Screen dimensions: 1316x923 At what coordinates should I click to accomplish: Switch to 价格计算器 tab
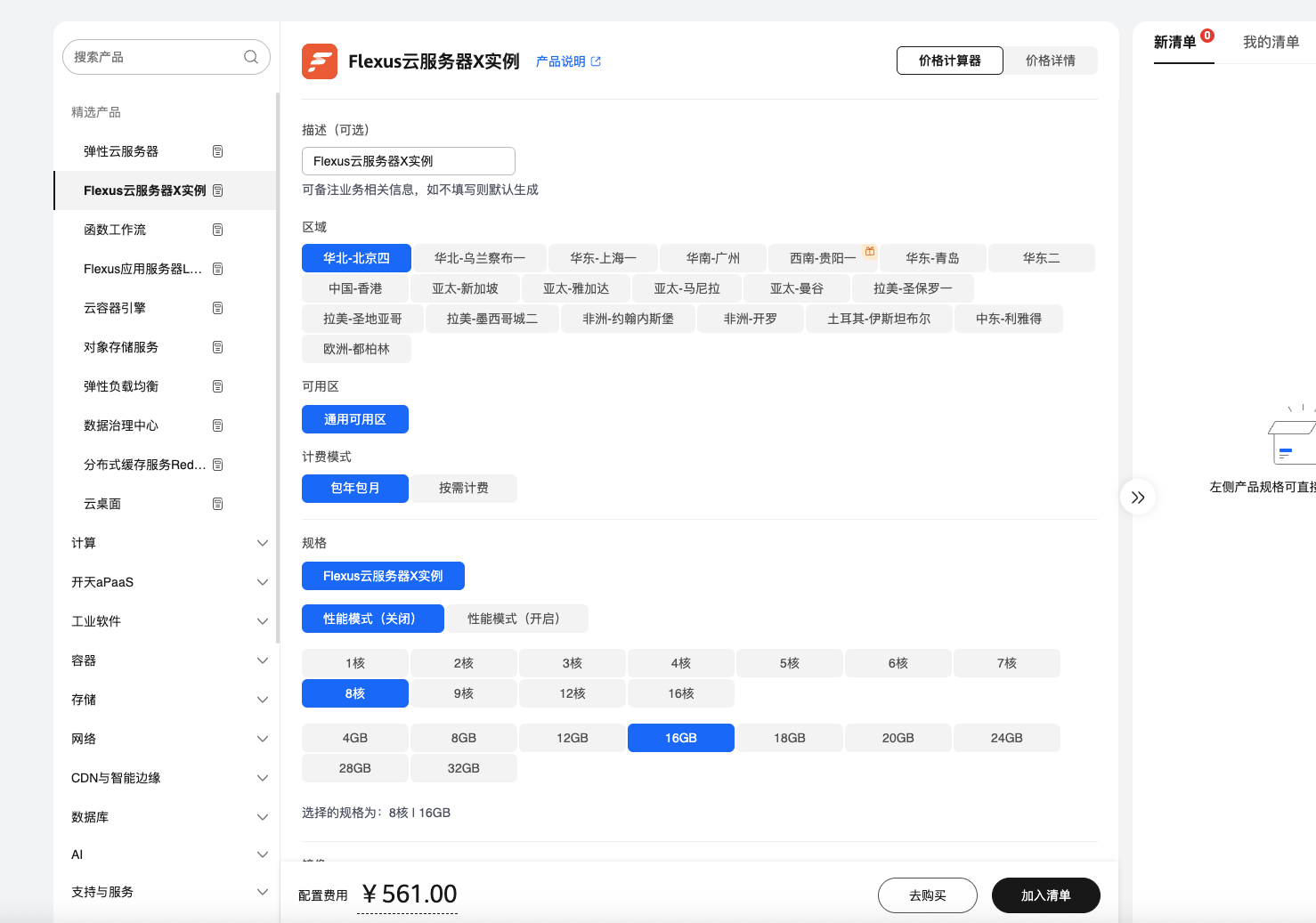coord(950,61)
